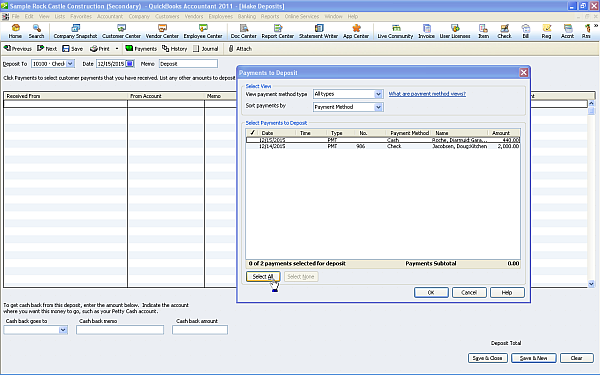Expand the Cash back goes to dropdown
Screen dimensions: 600x375
[x=63, y=330]
